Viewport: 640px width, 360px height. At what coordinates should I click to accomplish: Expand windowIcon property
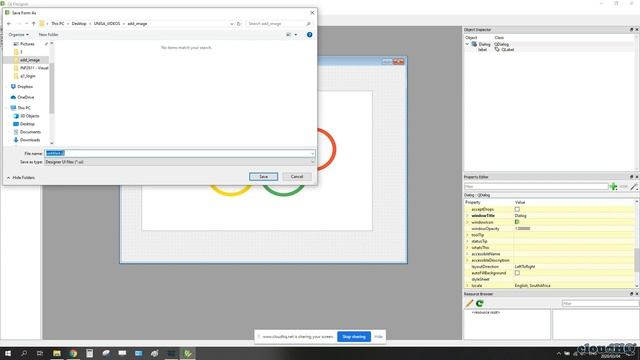(x=467, y=222)
